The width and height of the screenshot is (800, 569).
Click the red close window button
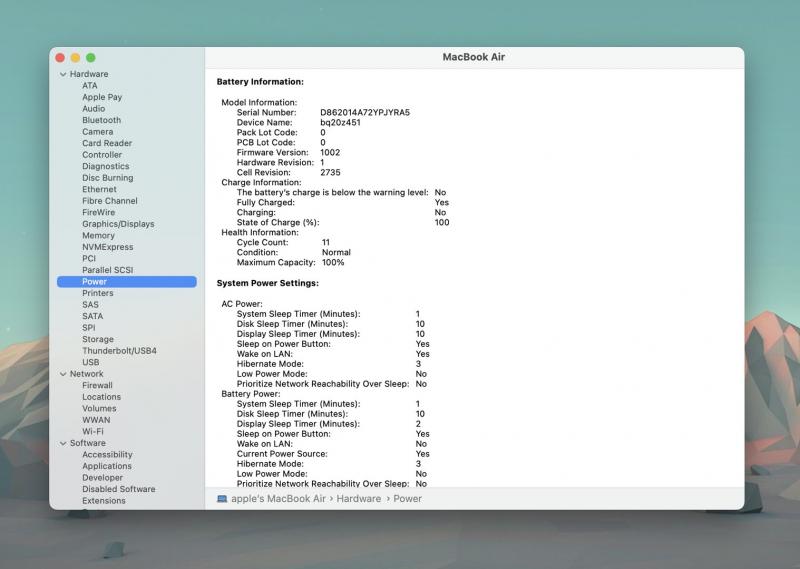(x=60, y=58)
